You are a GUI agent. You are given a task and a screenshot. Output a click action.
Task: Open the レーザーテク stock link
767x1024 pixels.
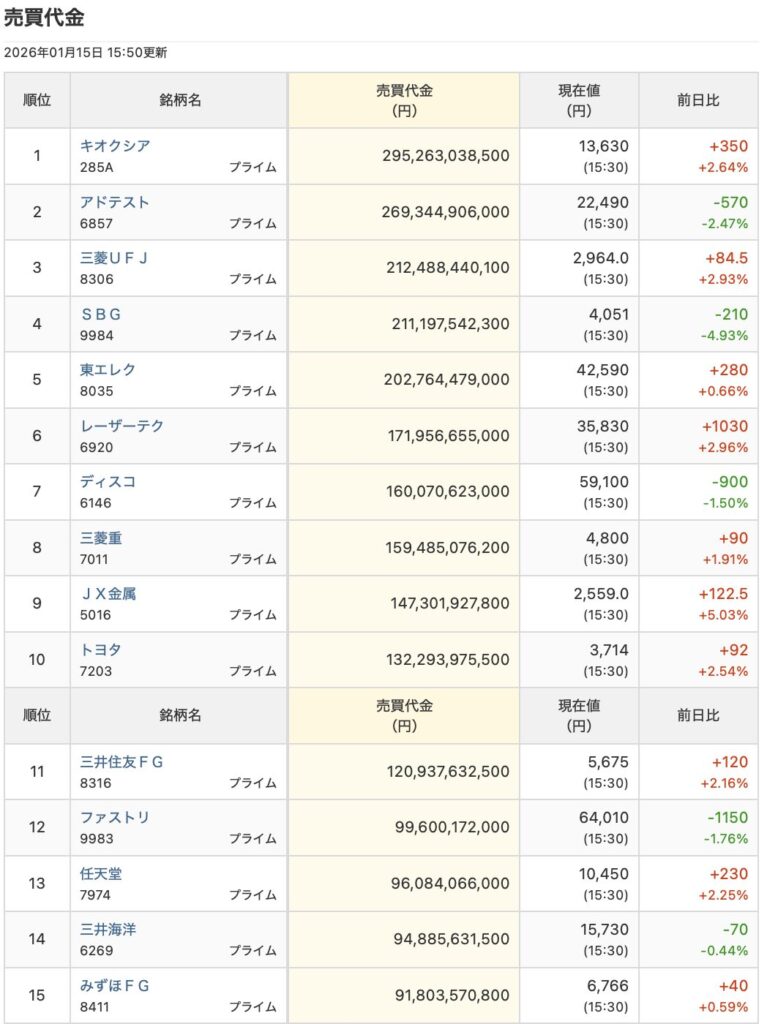point(122,426)
